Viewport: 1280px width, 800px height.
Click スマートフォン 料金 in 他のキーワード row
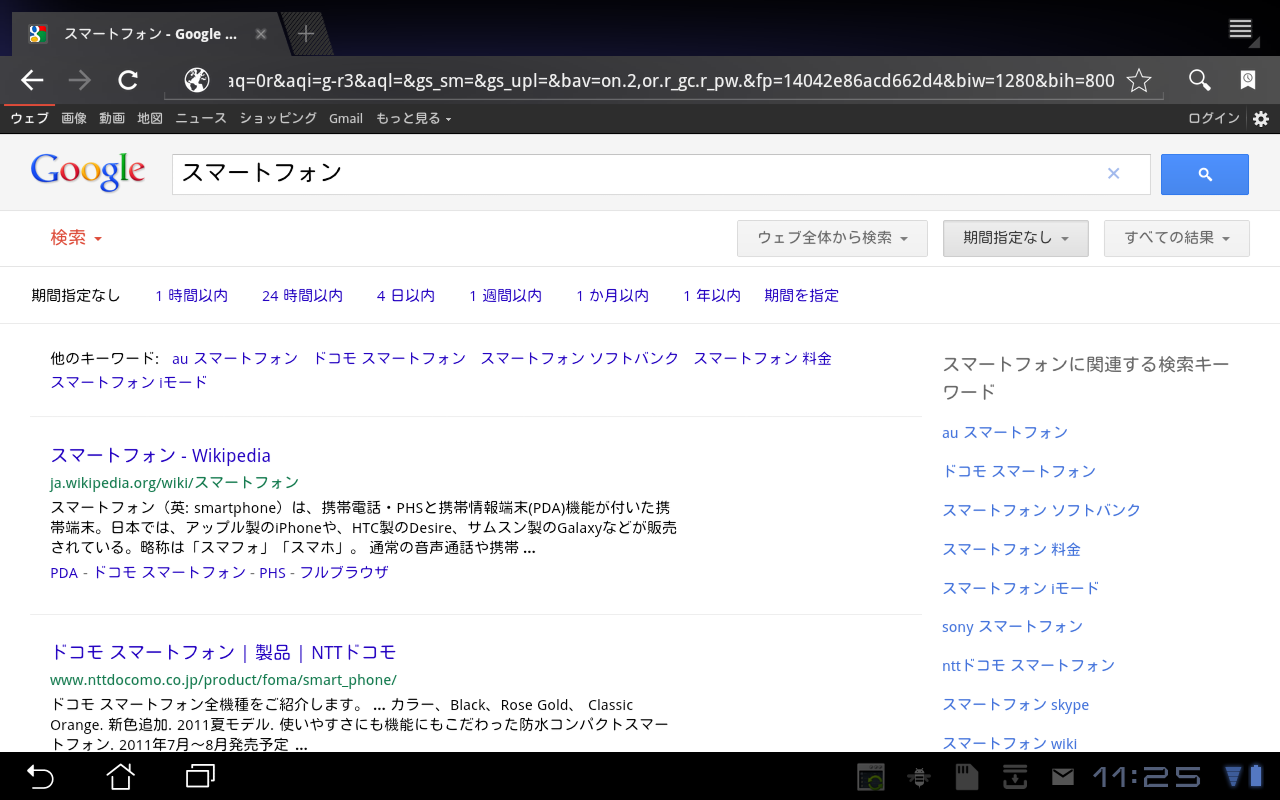coord(762,358)
